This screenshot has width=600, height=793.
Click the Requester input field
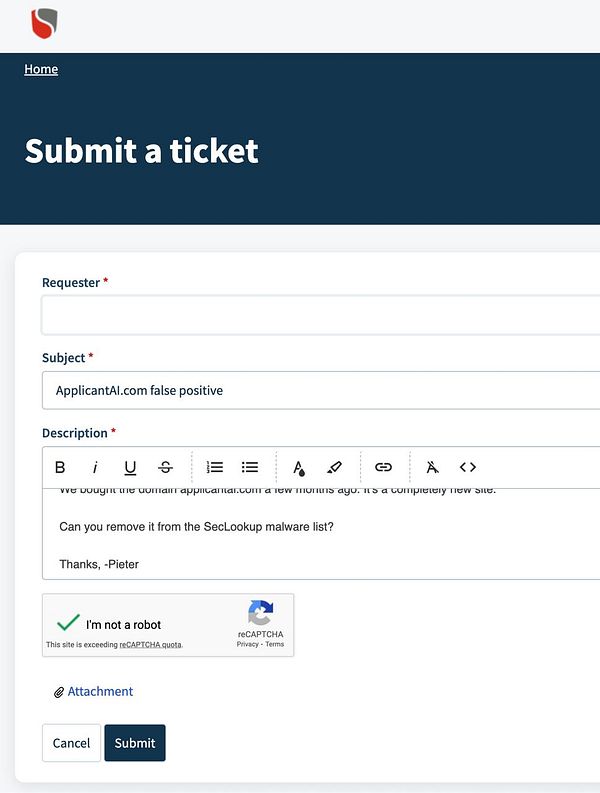click(320, 315)
